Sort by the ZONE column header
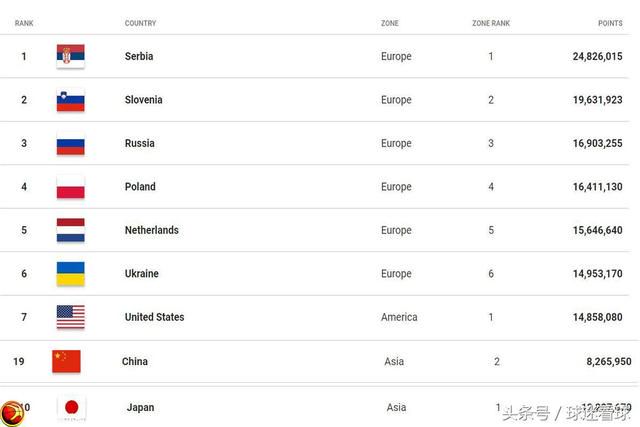640x427 pixels. click(390, 23)
